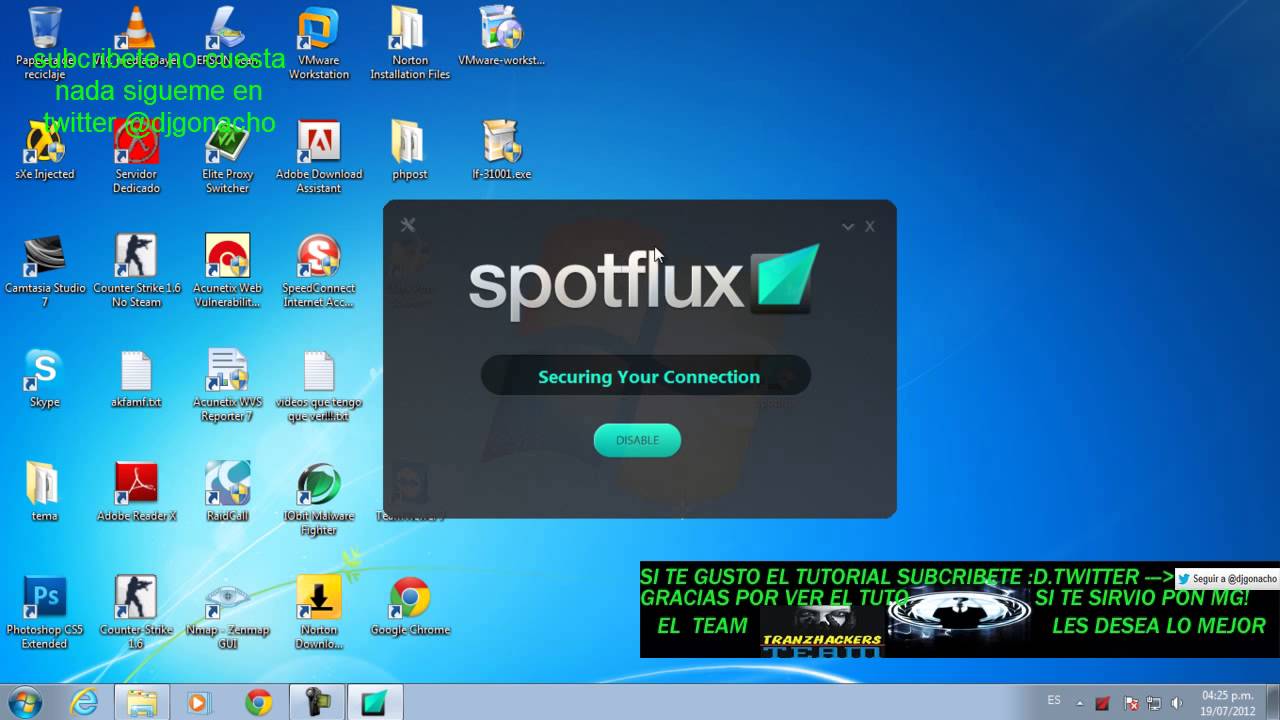Select the Norton Installation Files folder

pos(410,43)
